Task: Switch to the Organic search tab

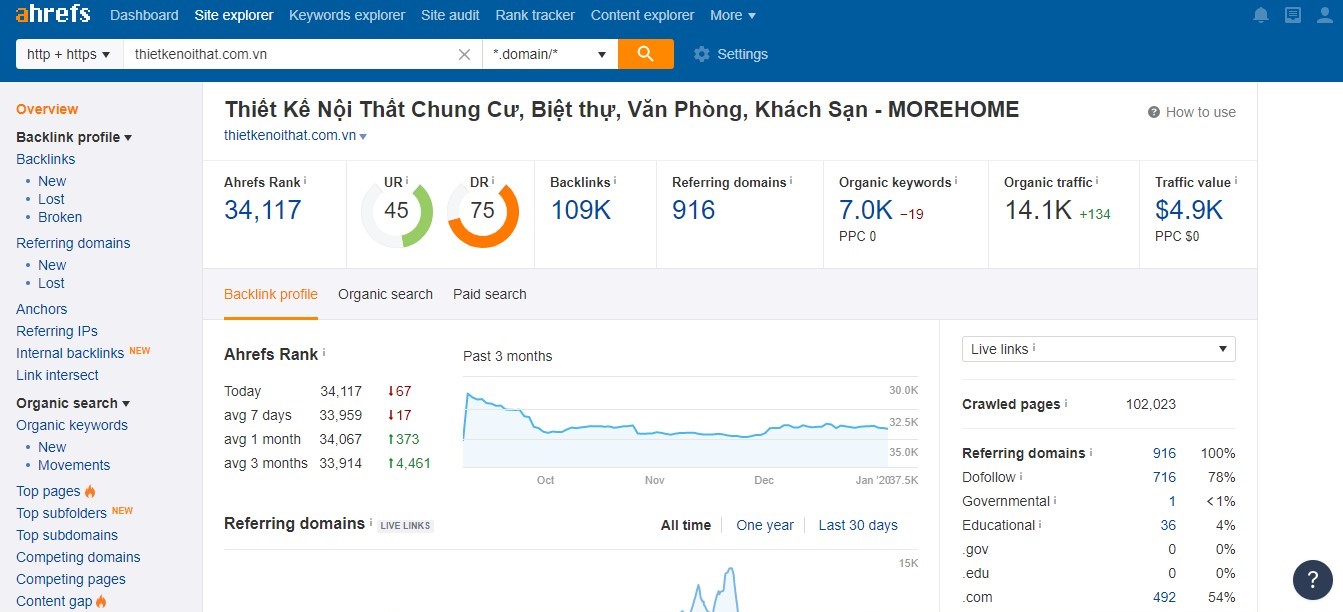Action: (385, 294)
